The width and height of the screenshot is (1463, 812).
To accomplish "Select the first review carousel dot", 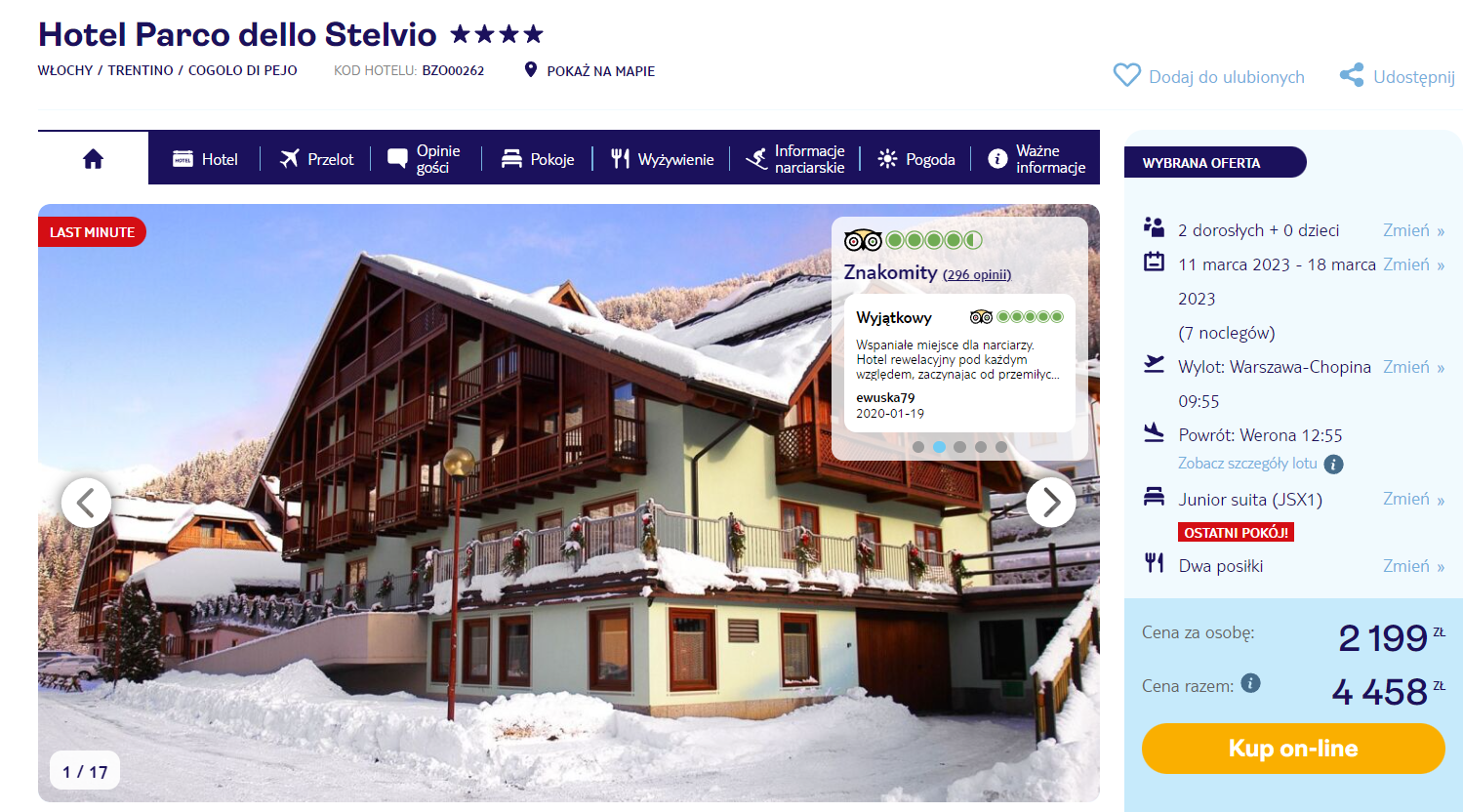I will 918,447.
